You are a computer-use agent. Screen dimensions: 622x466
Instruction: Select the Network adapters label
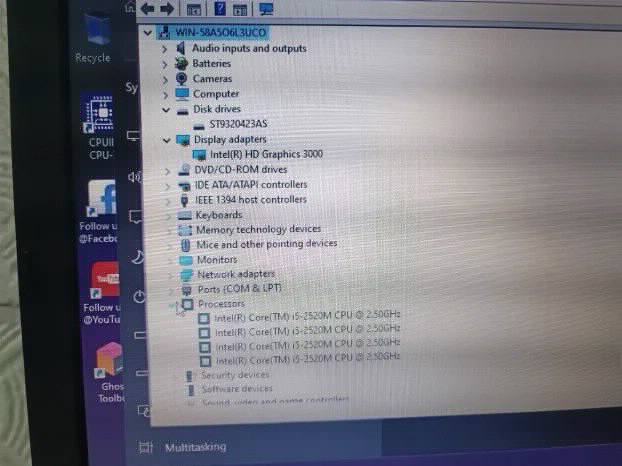pos(236,274)
